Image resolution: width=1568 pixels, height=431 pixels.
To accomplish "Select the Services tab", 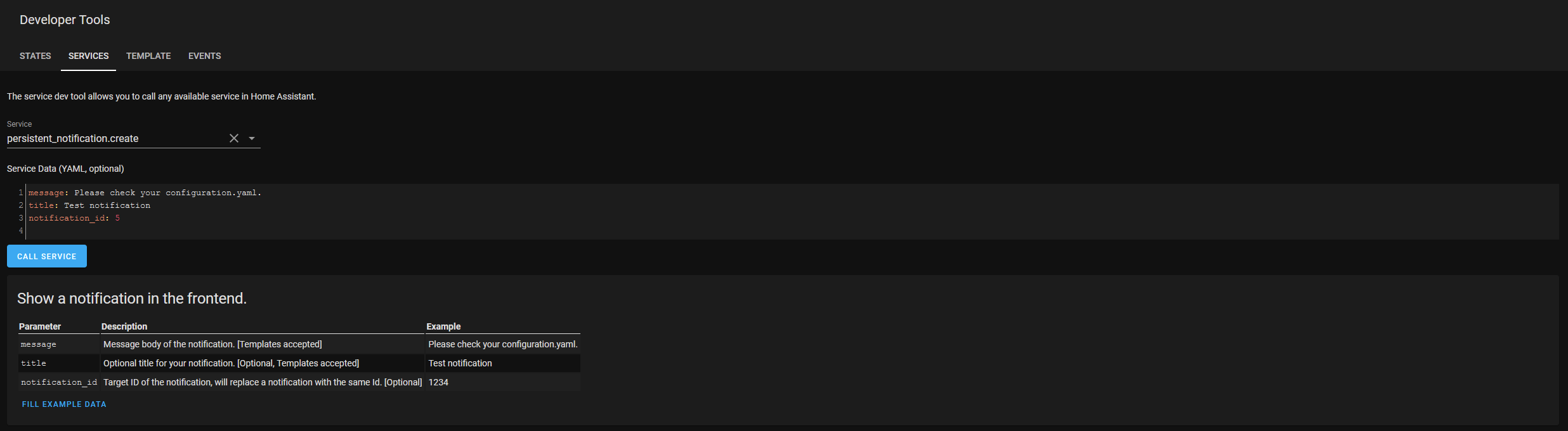I will (89, 56).
